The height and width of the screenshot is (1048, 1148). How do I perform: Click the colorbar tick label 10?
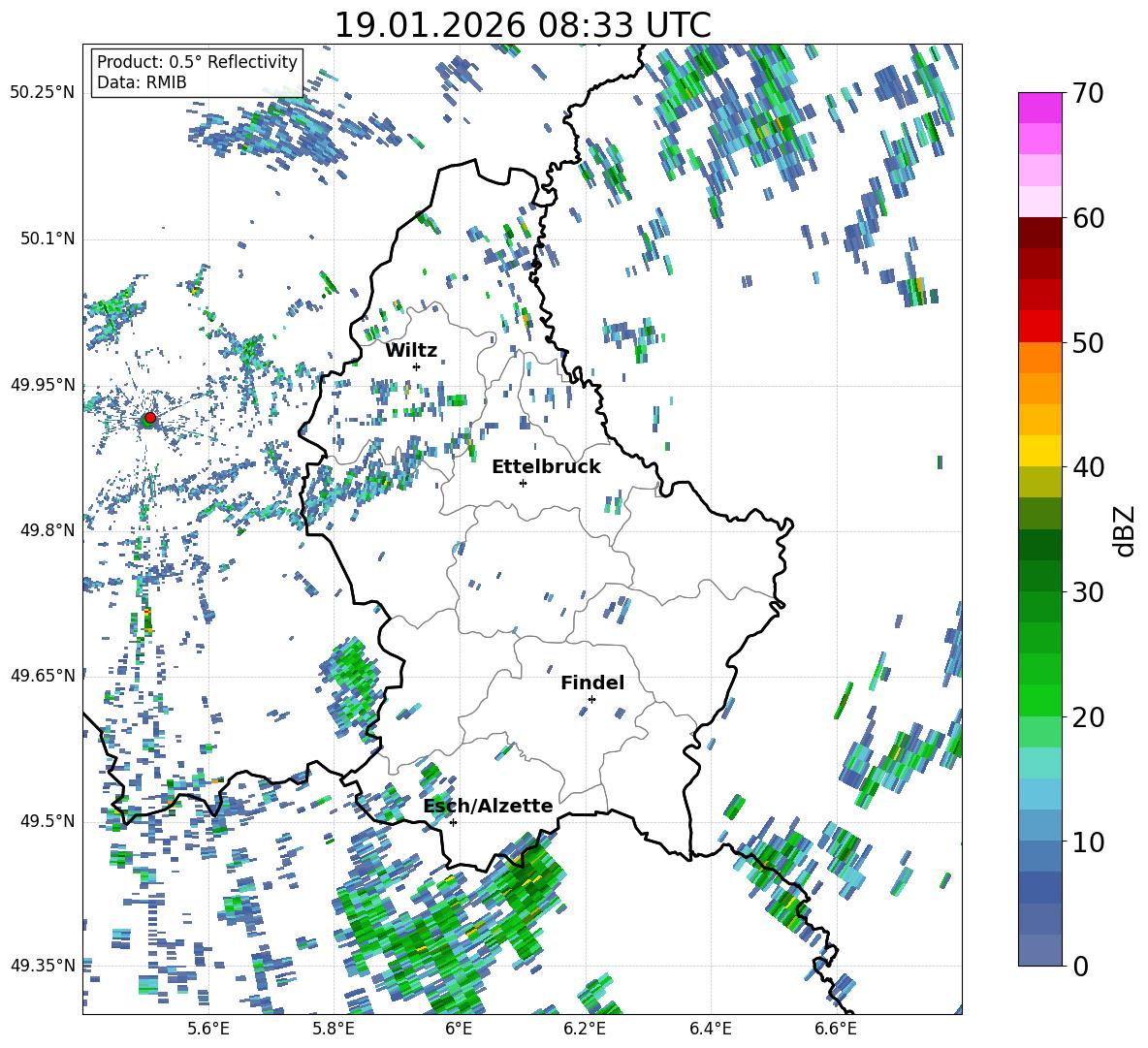tap(1088, 842)
